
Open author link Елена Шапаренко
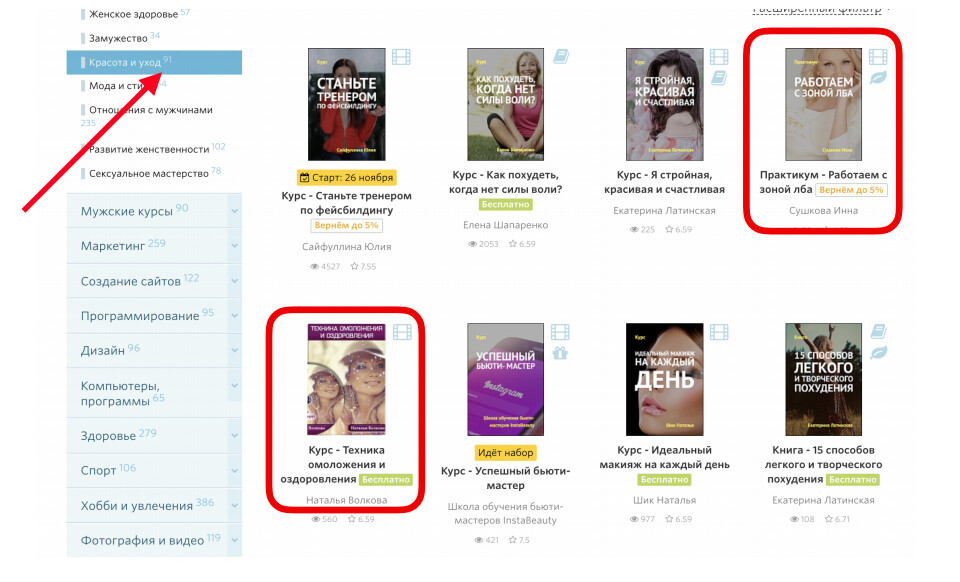[506, 225]
